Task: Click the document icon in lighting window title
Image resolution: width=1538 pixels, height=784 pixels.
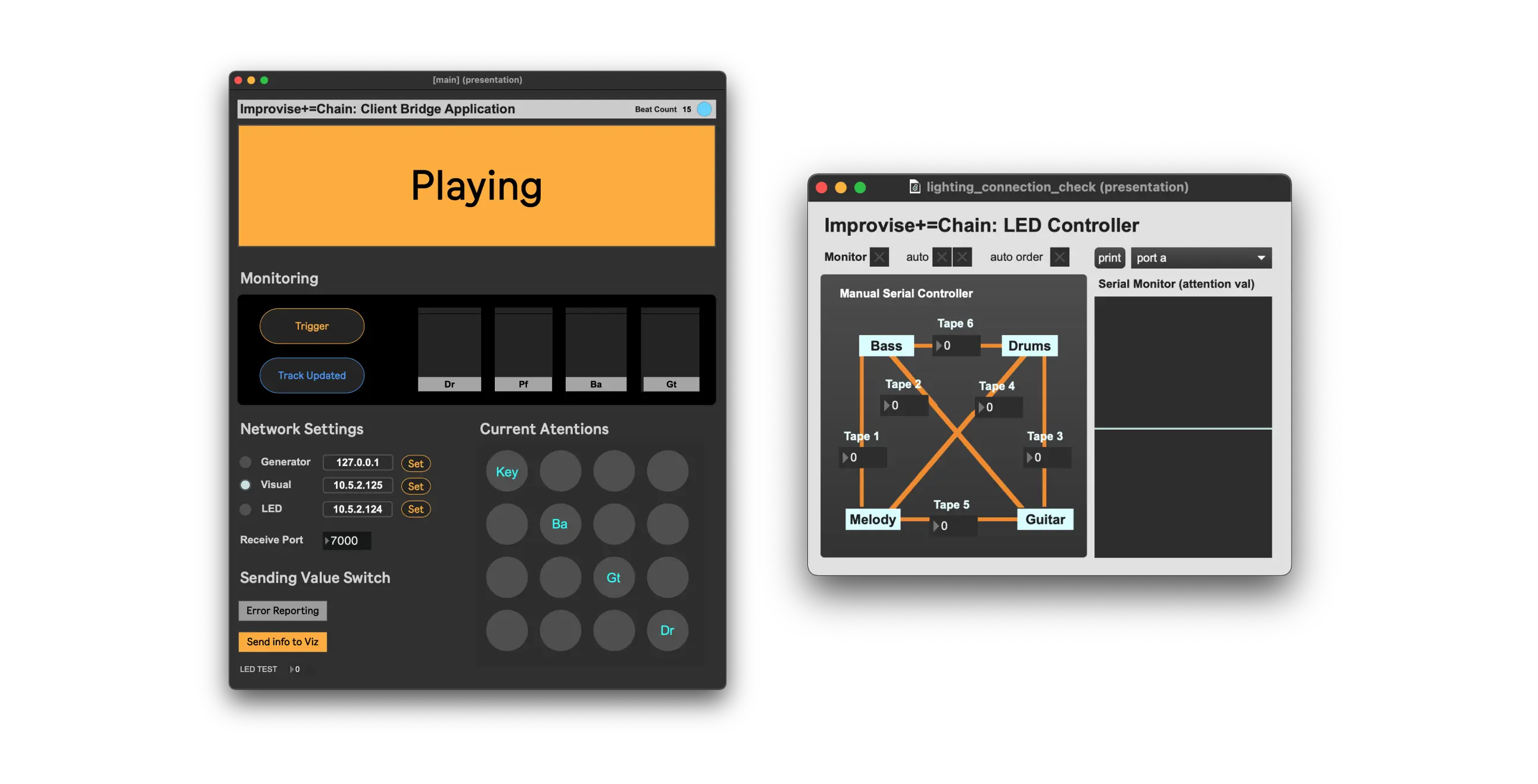Action: point(914,187)
